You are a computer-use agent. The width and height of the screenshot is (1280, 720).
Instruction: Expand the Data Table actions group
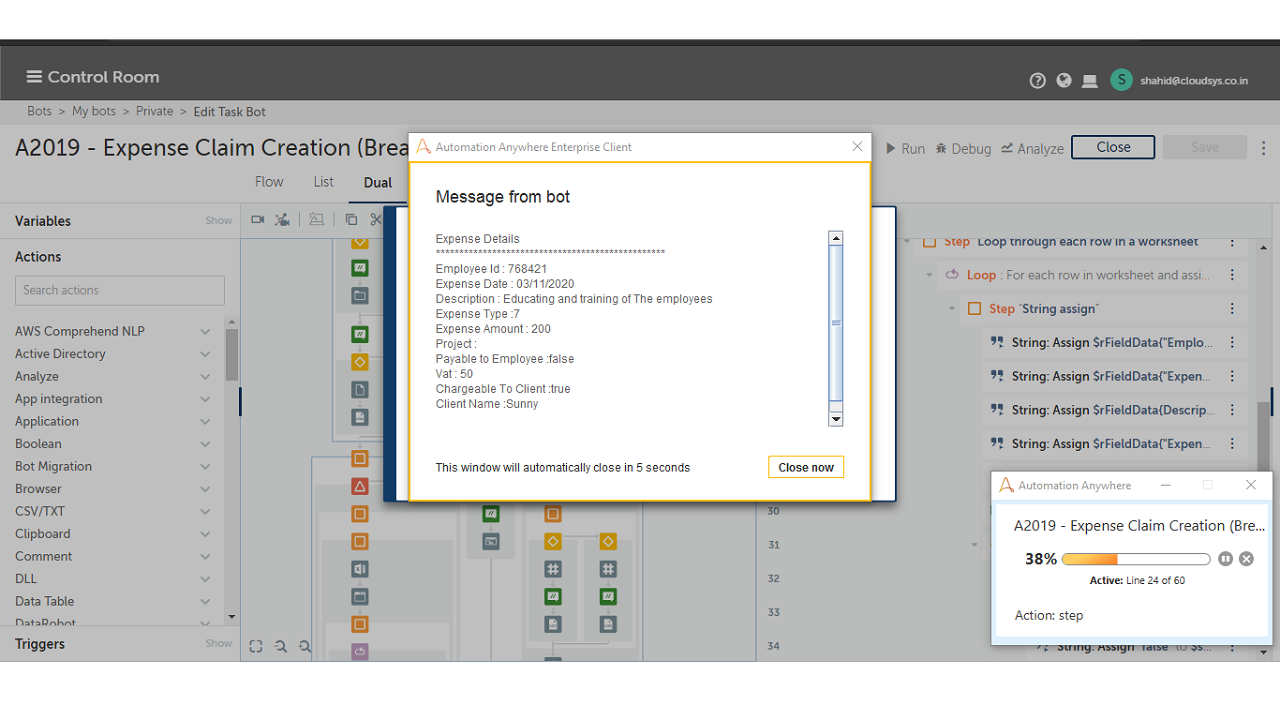(x=205, y=602)
